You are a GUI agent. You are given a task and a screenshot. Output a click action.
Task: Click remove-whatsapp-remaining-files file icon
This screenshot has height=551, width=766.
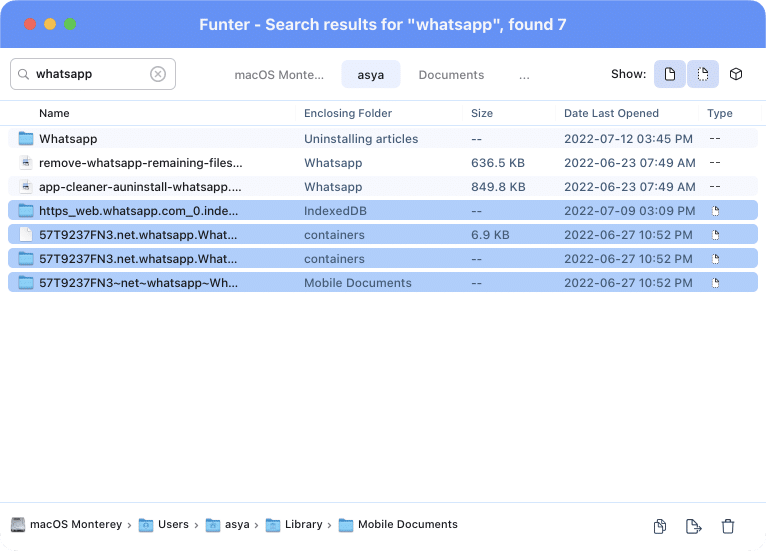(x=26, y=163)
